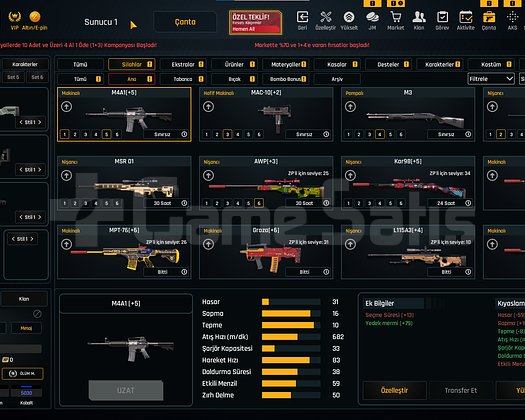The width and height of the screenshot is (525, 420).
Task: Toggle slot 4 on M3 card
Action: tap(380, 134)
